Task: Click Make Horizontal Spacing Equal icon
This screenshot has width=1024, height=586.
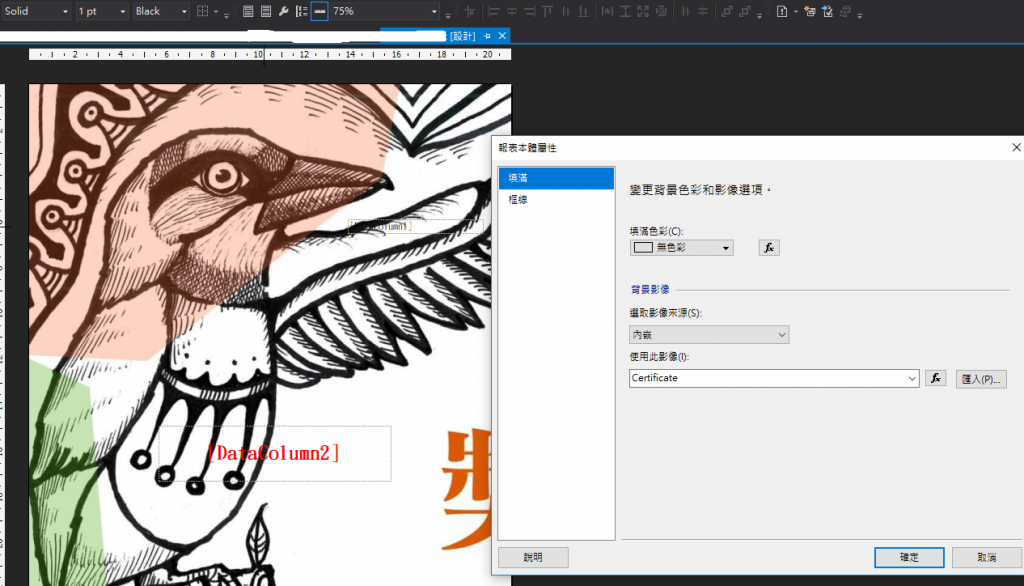Action: 685,11
